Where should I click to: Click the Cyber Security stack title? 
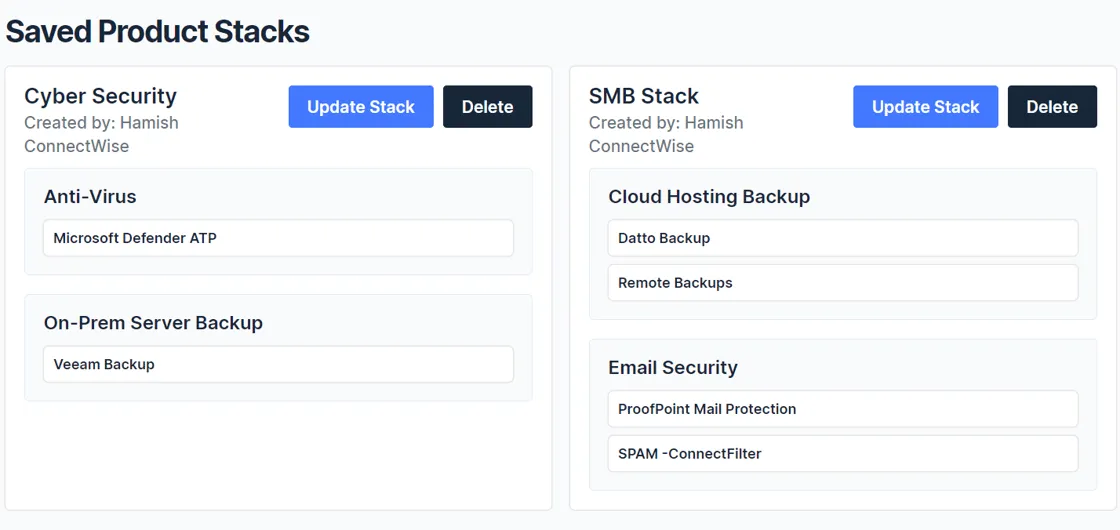click(101, 96)
